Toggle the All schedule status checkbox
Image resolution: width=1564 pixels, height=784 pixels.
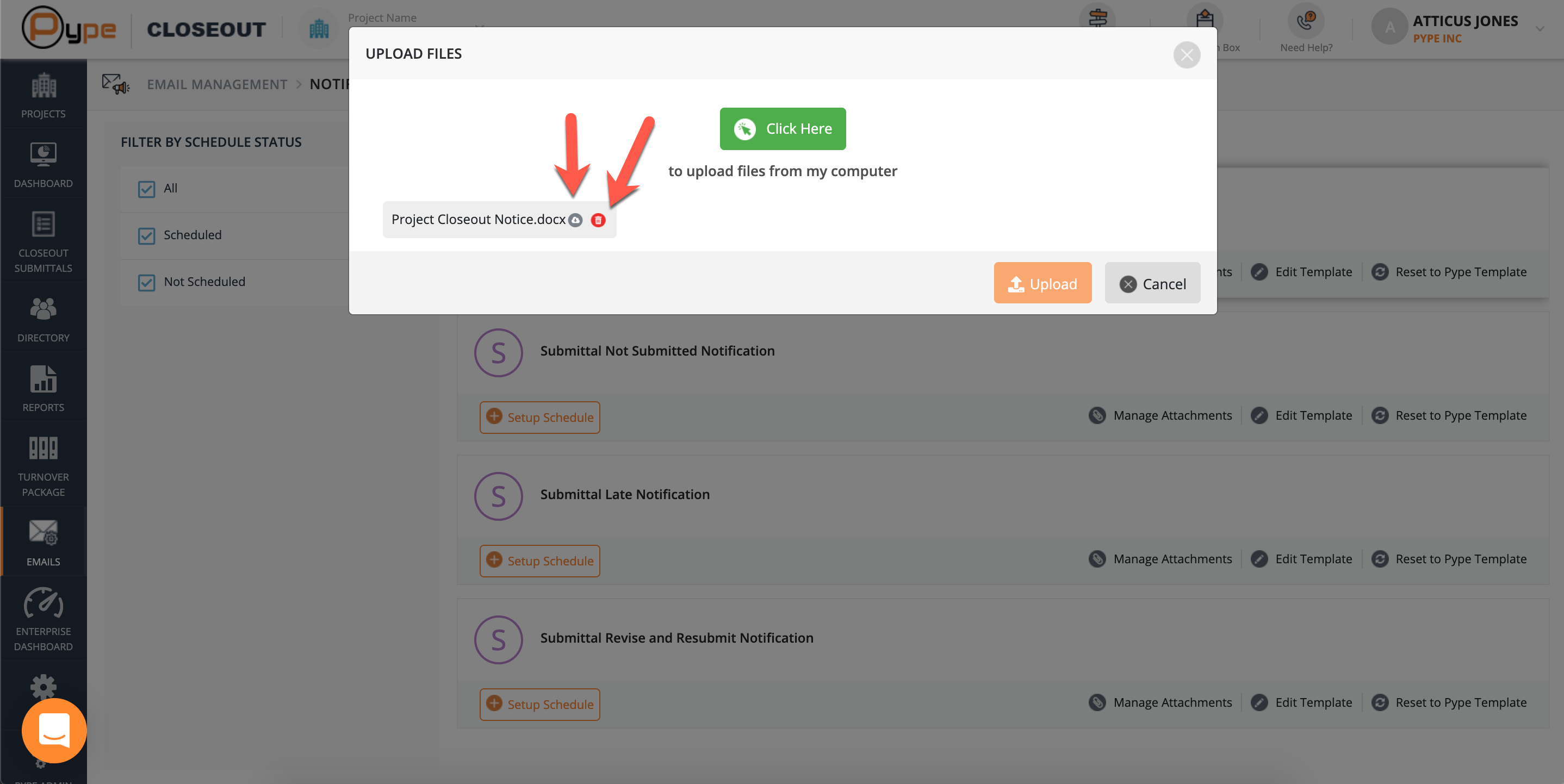click(146, 189)
